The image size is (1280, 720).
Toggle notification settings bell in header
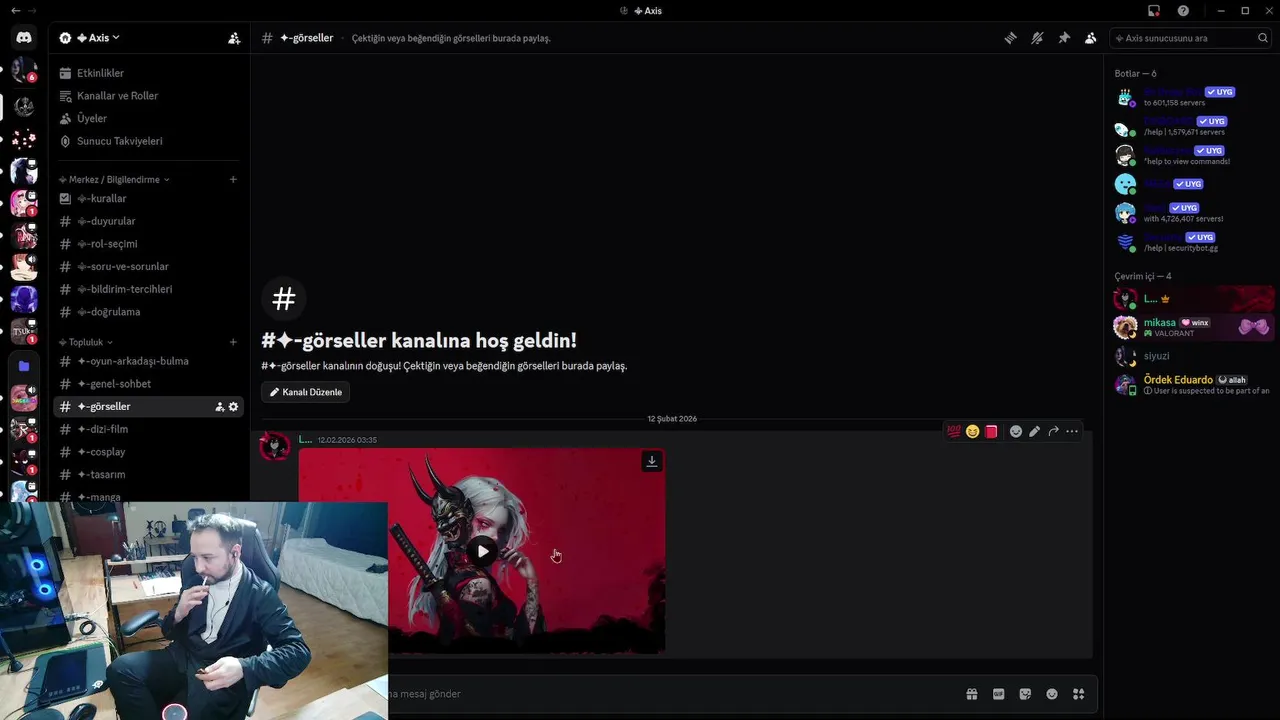click(x=1037, y=38)
